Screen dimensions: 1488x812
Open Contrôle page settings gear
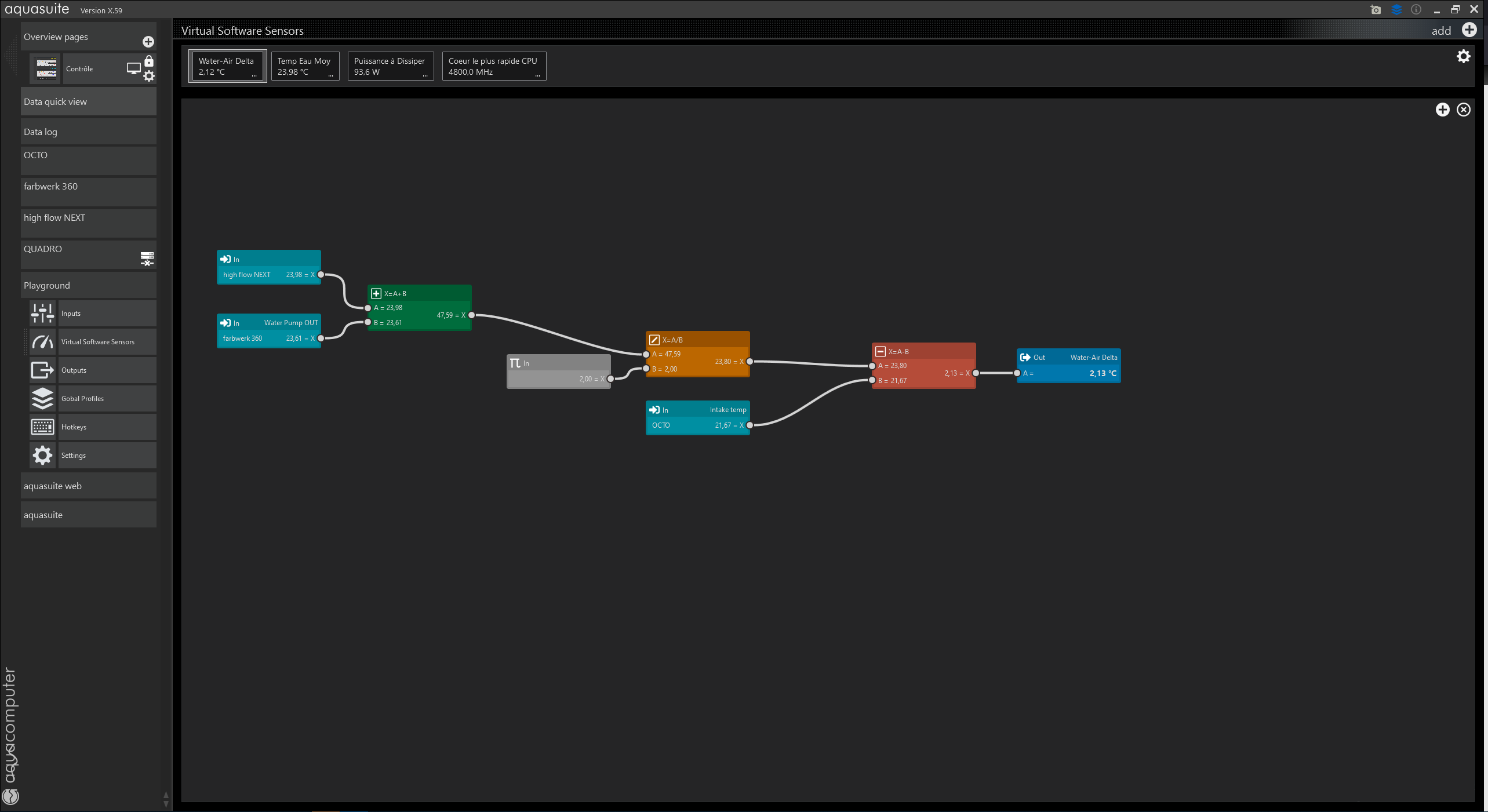point(149,76)
